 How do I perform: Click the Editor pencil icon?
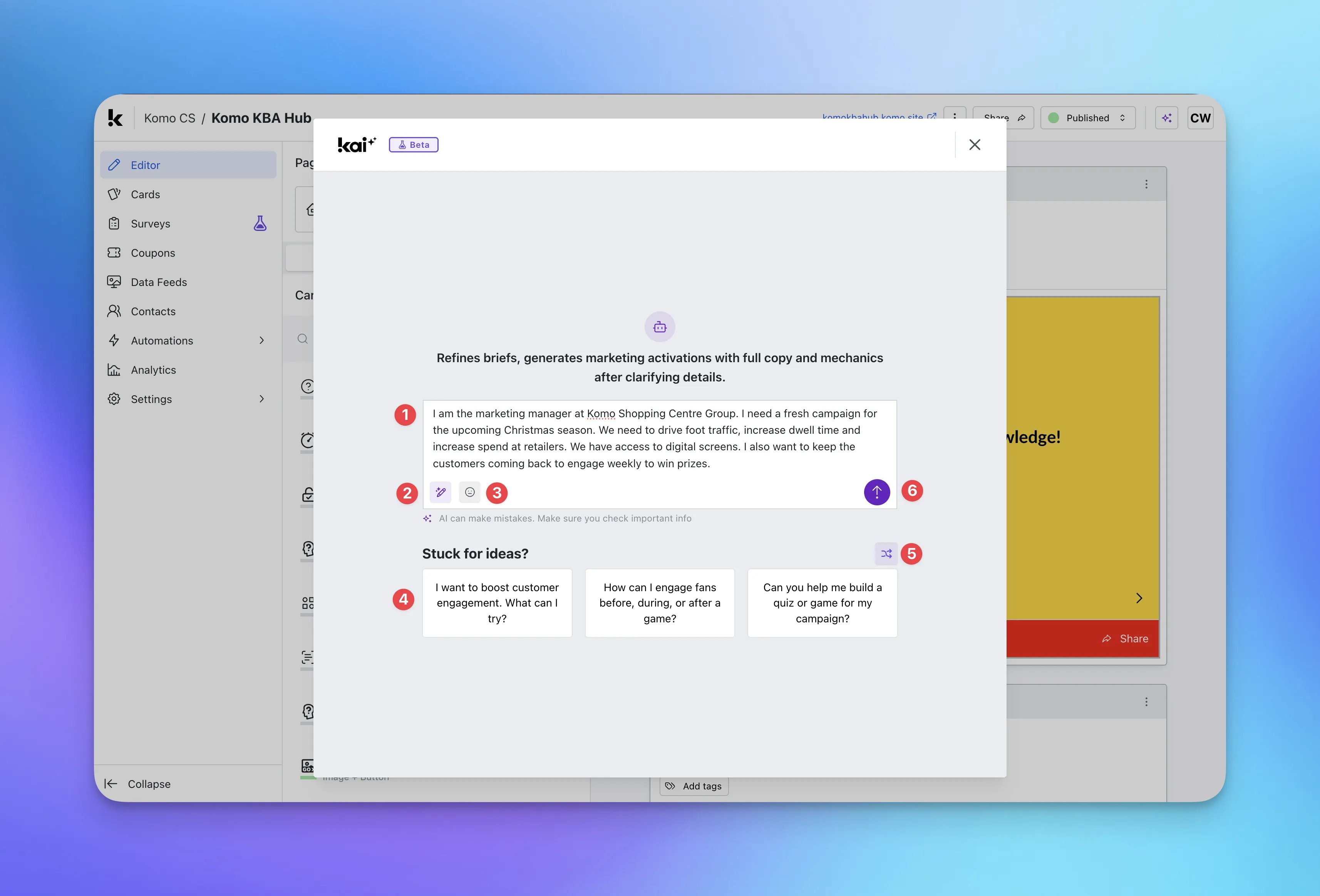(x=114, y=165)
